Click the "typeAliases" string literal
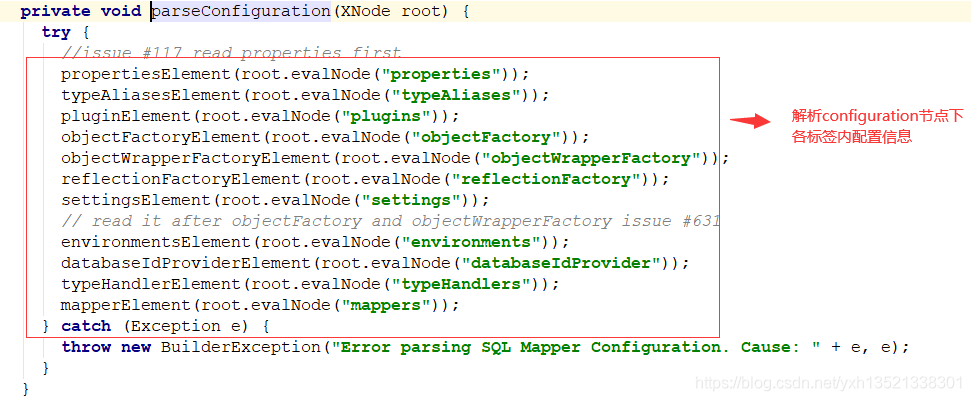971x401 pixels. point(460,95)
